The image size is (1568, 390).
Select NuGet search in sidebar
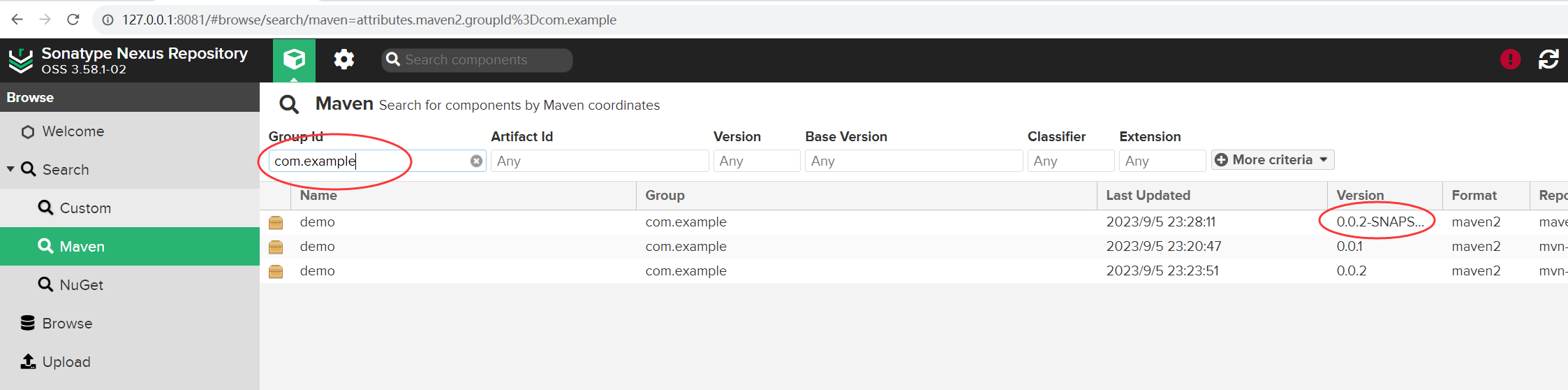pyautogui.click(x=81, y=284)
